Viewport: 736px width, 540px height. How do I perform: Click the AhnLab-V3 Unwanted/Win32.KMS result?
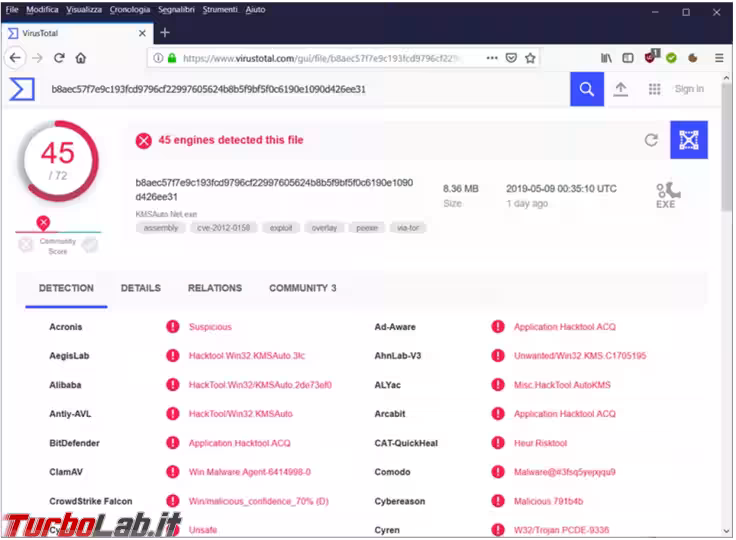point(580,356)
